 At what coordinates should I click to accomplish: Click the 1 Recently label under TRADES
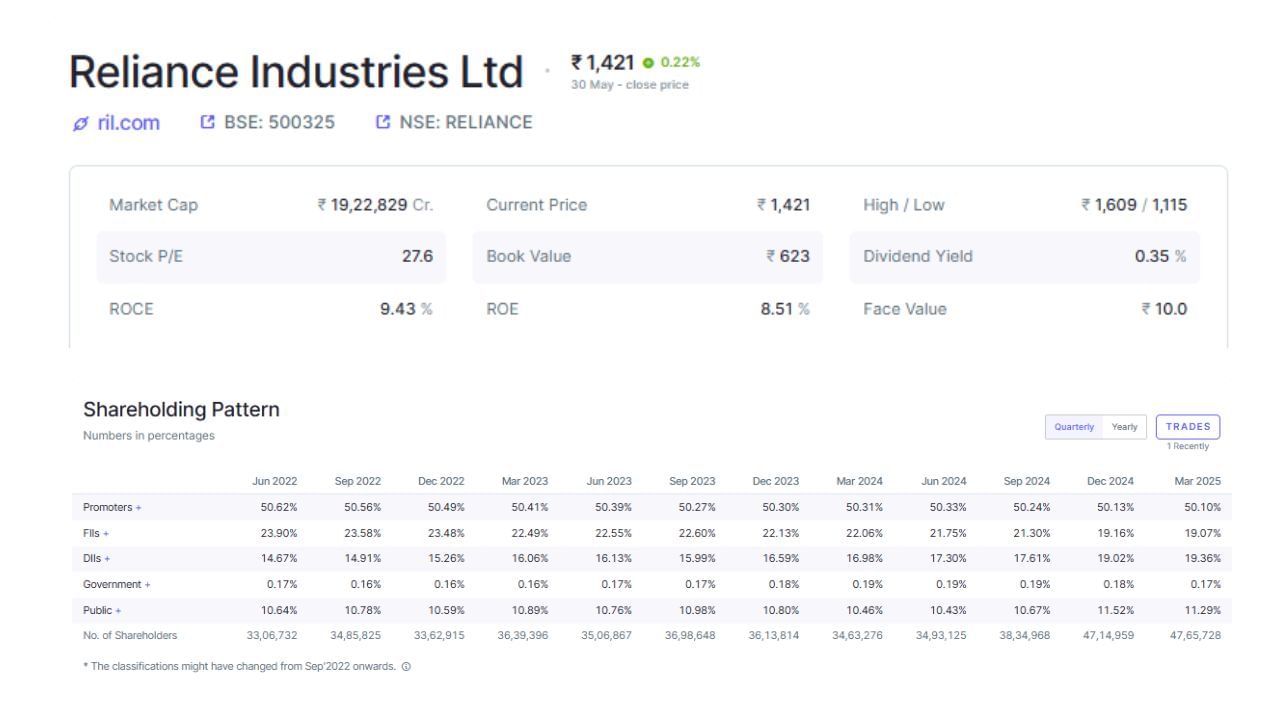1188,446
